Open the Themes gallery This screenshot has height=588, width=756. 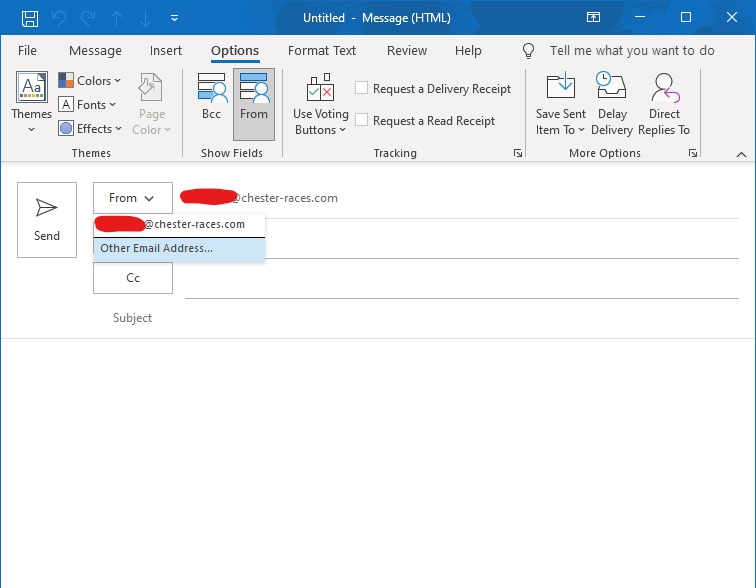click(31, 102)
